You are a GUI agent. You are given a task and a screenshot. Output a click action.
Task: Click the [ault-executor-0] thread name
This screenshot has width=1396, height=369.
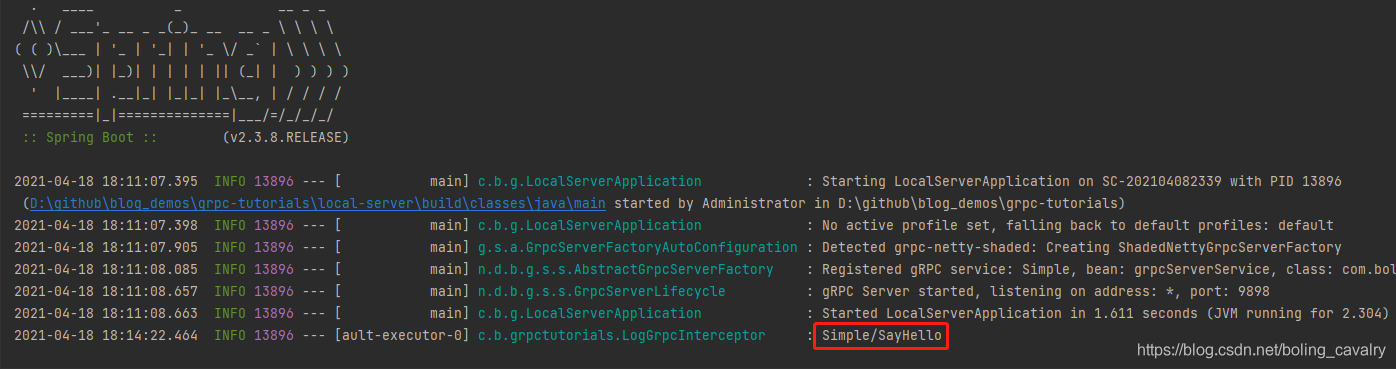[x=402, y=335]
